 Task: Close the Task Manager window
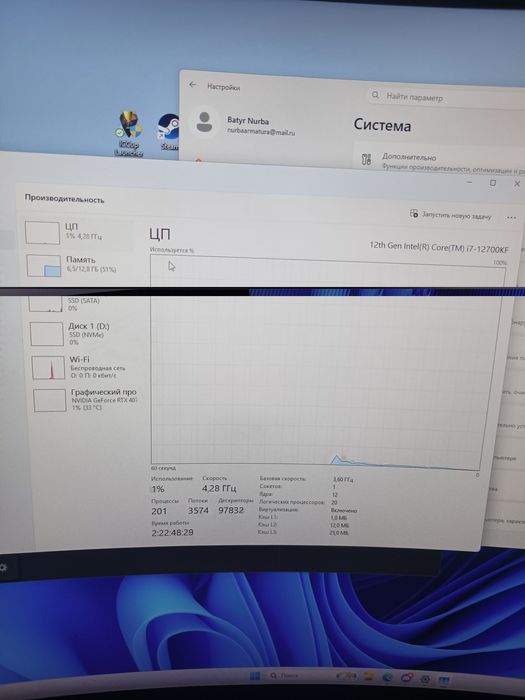coord(517,183)
